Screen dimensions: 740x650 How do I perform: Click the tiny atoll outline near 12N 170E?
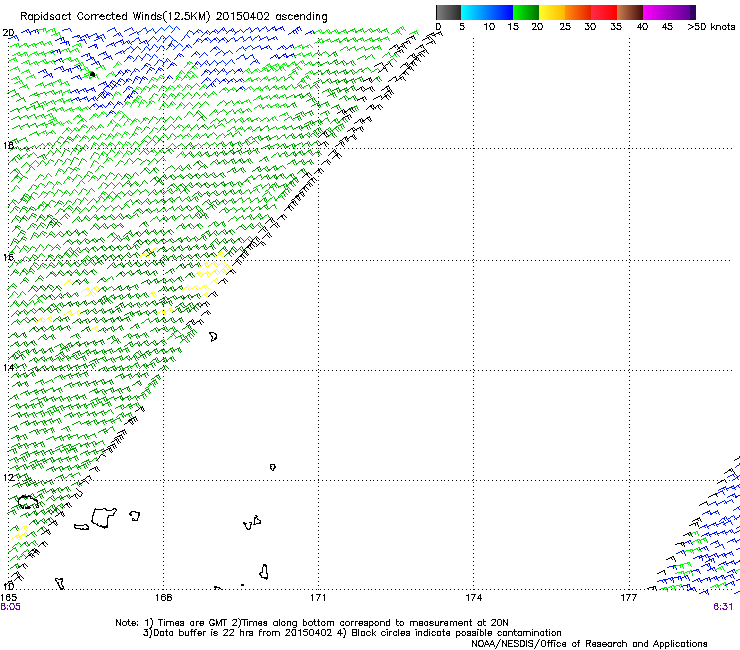tap(273, 467)
